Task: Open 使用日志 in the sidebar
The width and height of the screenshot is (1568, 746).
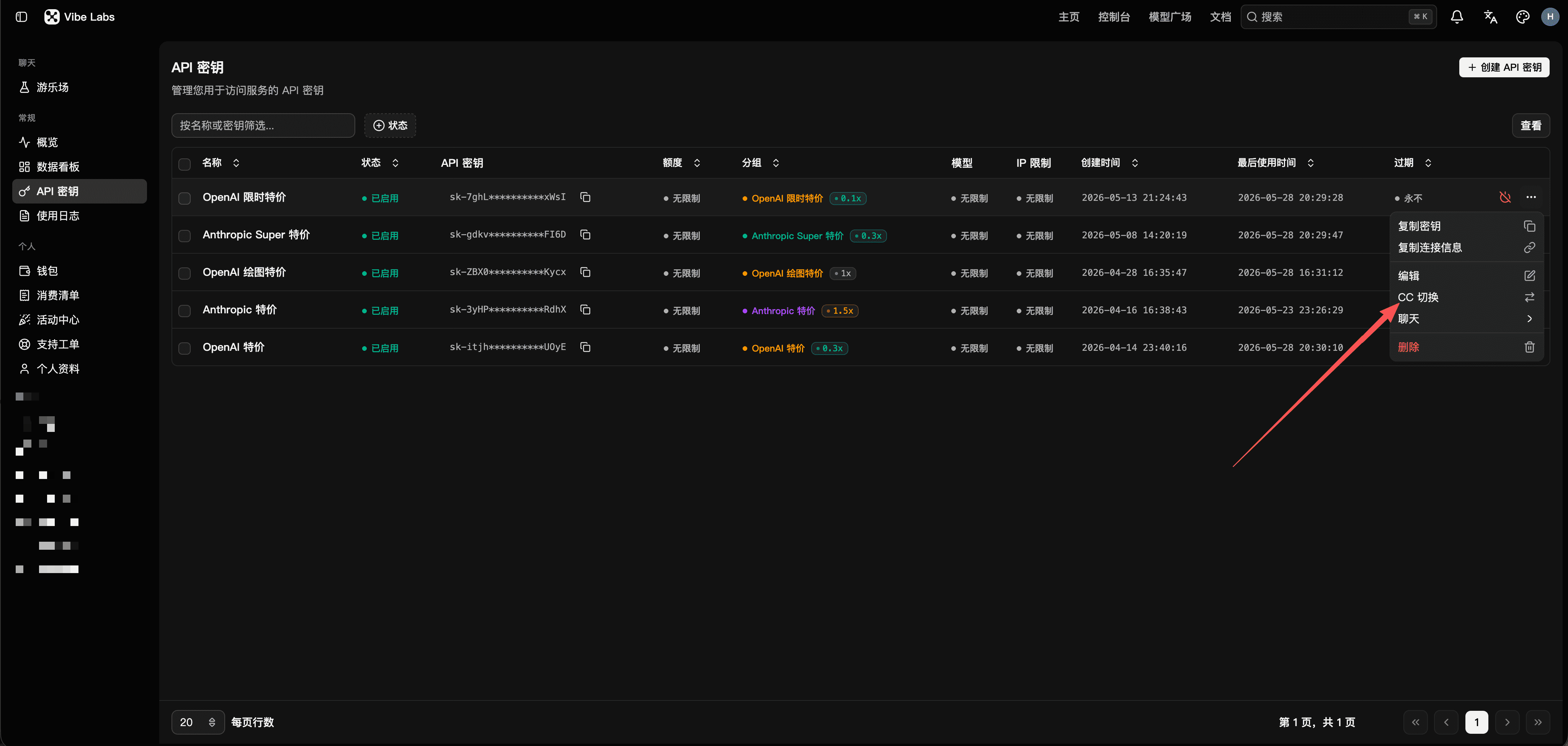Action: pyautogui.click(x=79, y=216)
